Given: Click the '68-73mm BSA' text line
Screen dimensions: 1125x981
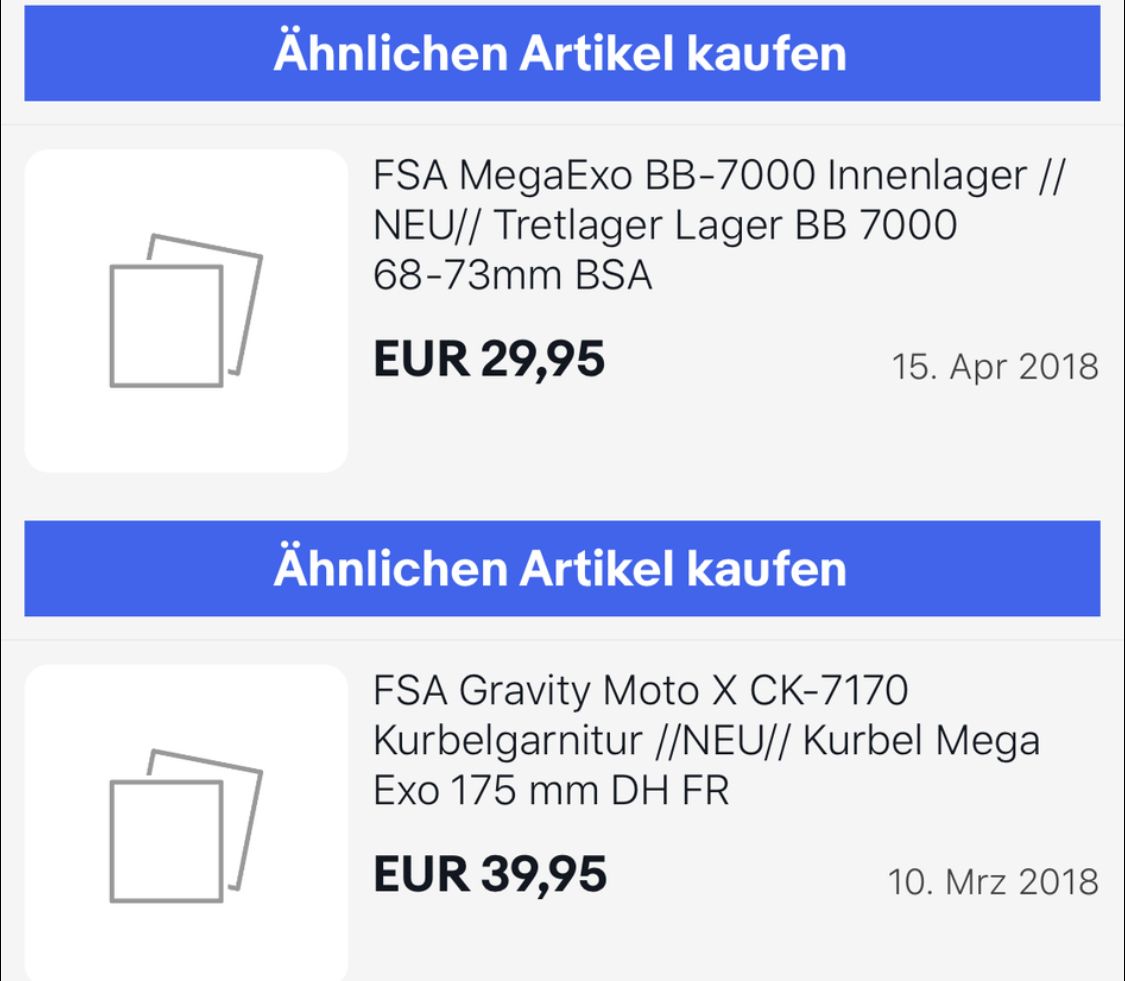Looking at the screenshot, I should coord(512,276).
